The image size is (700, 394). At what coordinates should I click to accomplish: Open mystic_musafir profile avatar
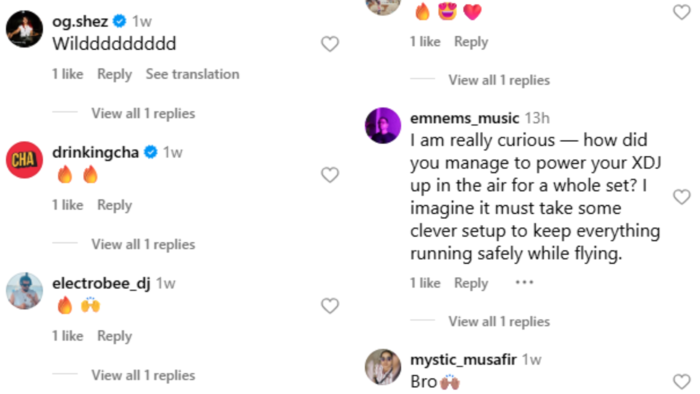(383, 367)
